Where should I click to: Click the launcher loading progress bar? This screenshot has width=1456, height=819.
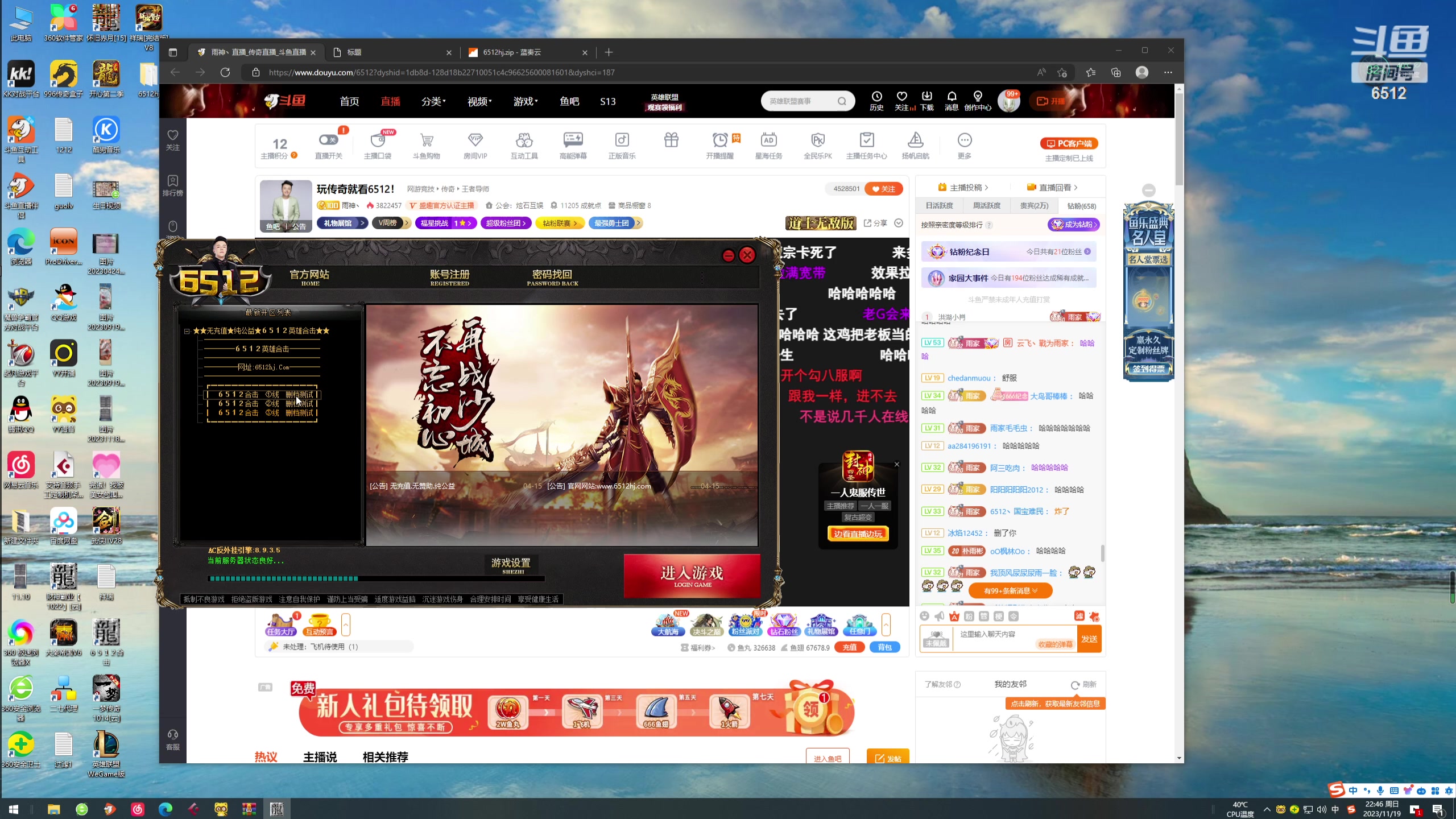375,578
